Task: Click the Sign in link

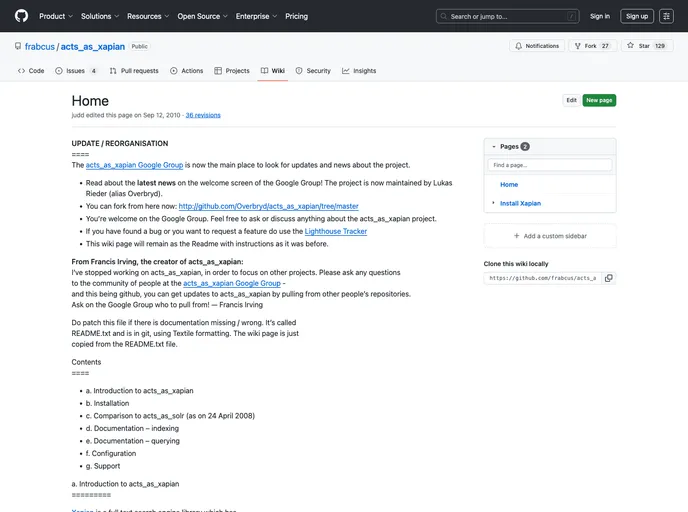Action: (599, 16)
